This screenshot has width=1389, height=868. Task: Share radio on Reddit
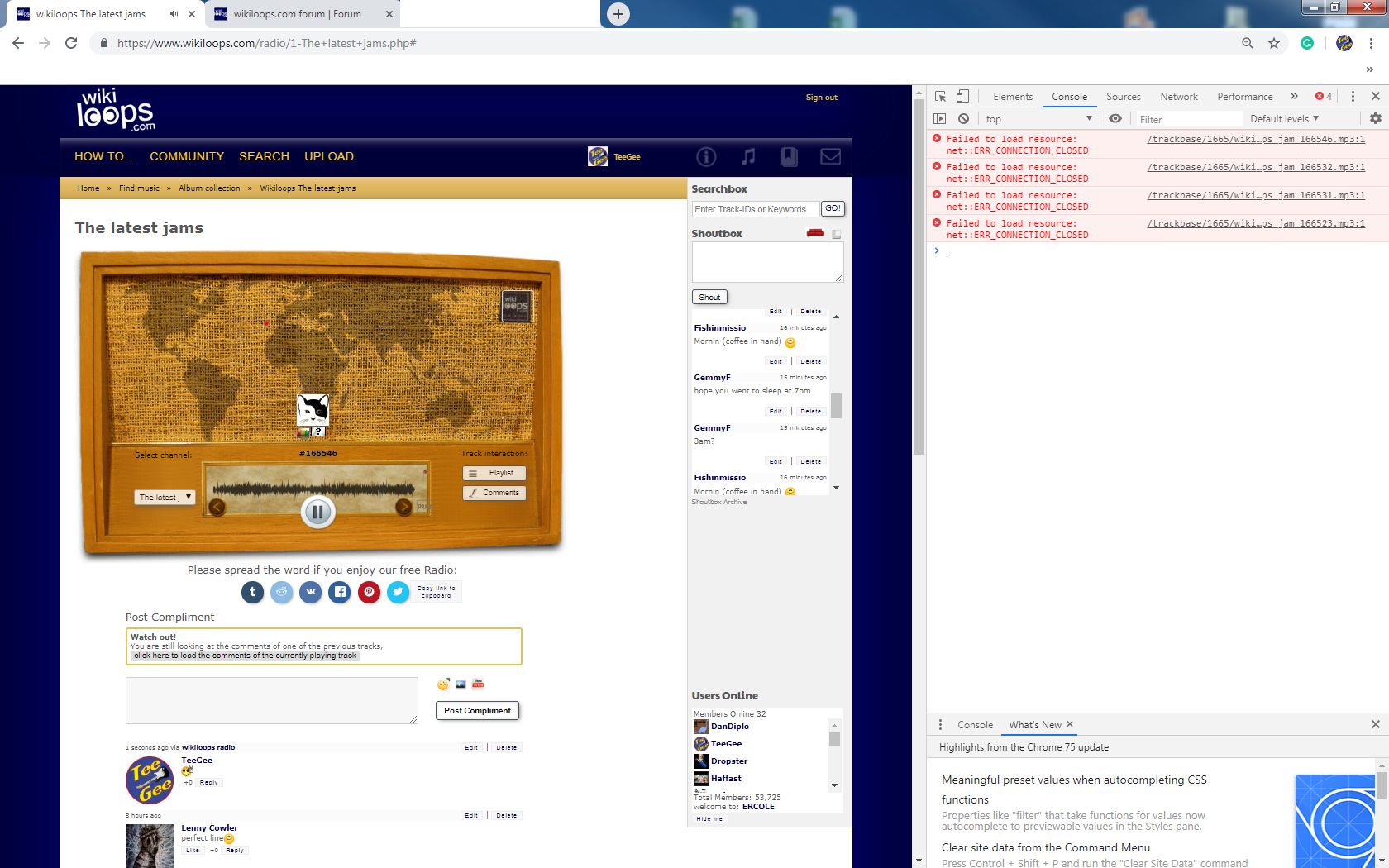click(x=282, y=592)
